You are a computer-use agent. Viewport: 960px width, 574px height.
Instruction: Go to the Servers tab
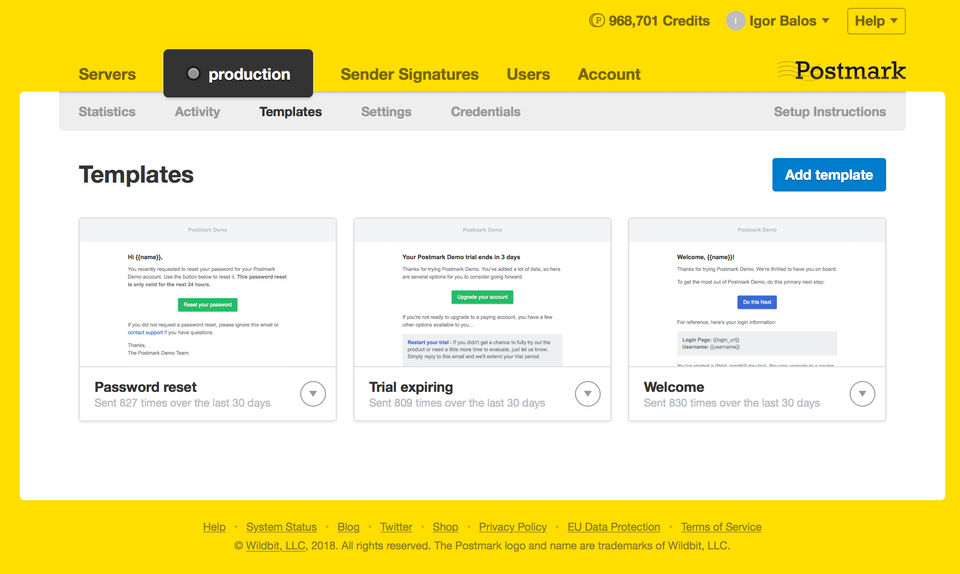pyautogui.click(x=107, y=74)
